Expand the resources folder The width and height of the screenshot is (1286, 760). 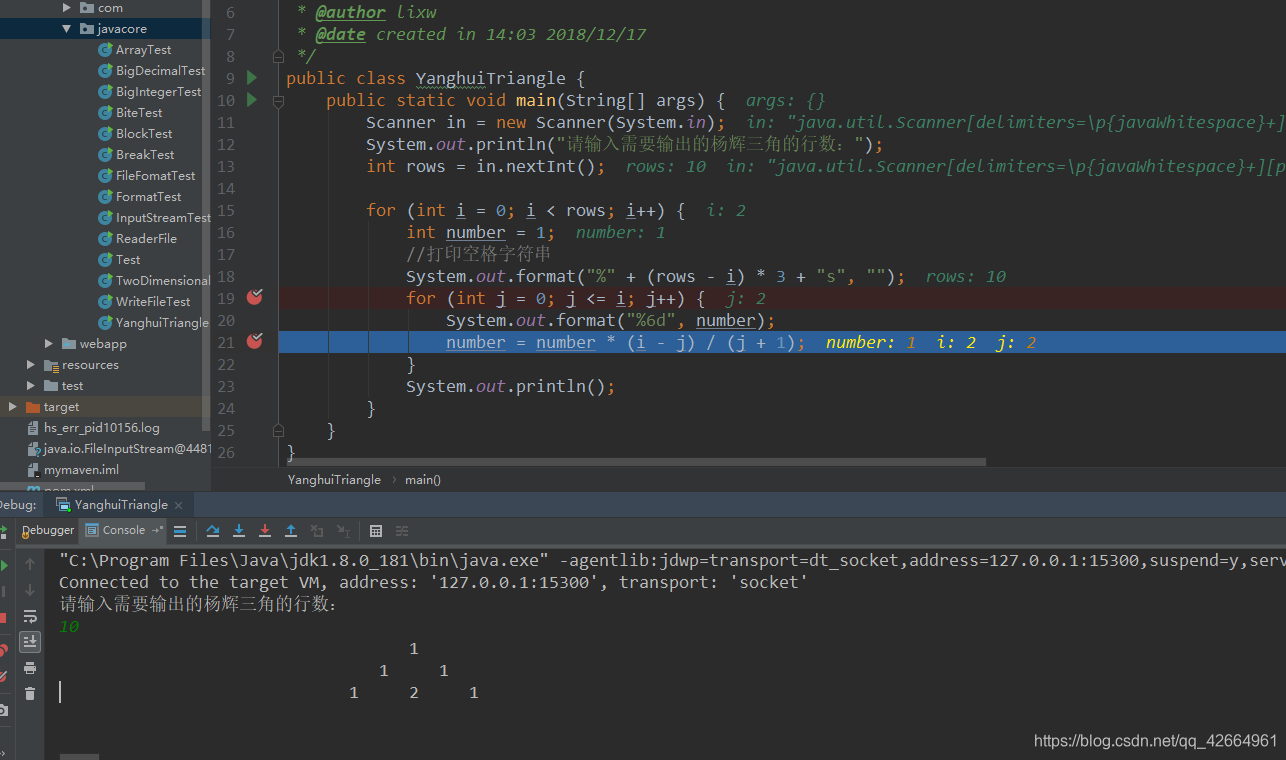click(31, 365)
